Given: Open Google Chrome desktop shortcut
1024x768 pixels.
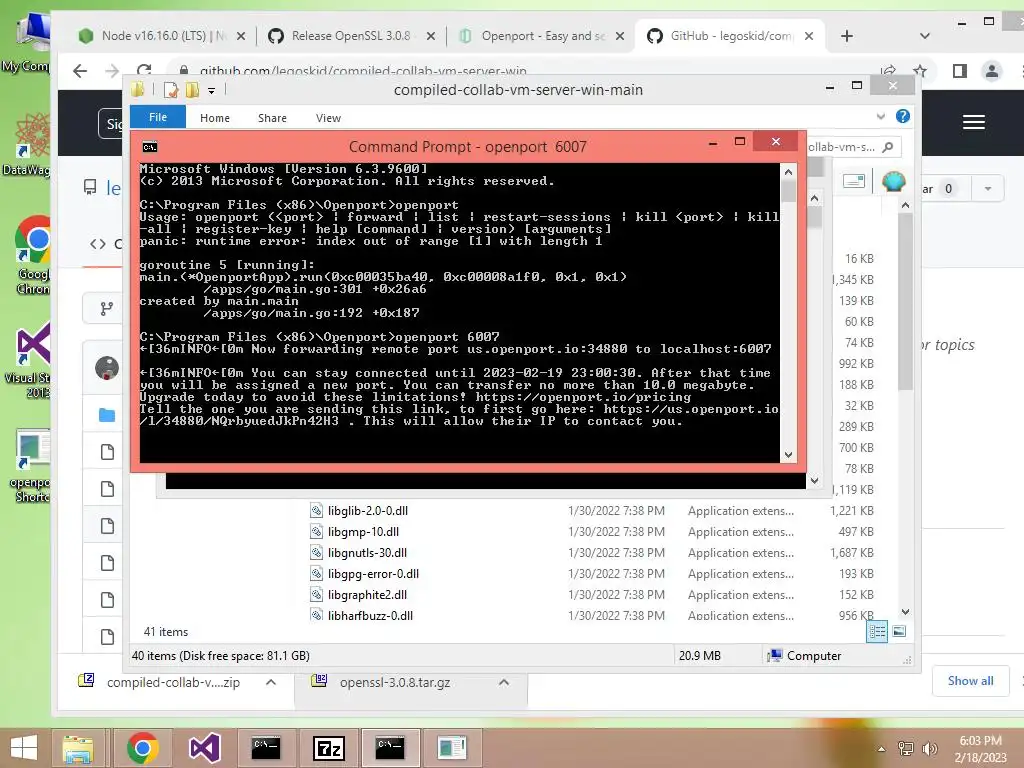Looking at the screenshot, I should tap(33, 256).
